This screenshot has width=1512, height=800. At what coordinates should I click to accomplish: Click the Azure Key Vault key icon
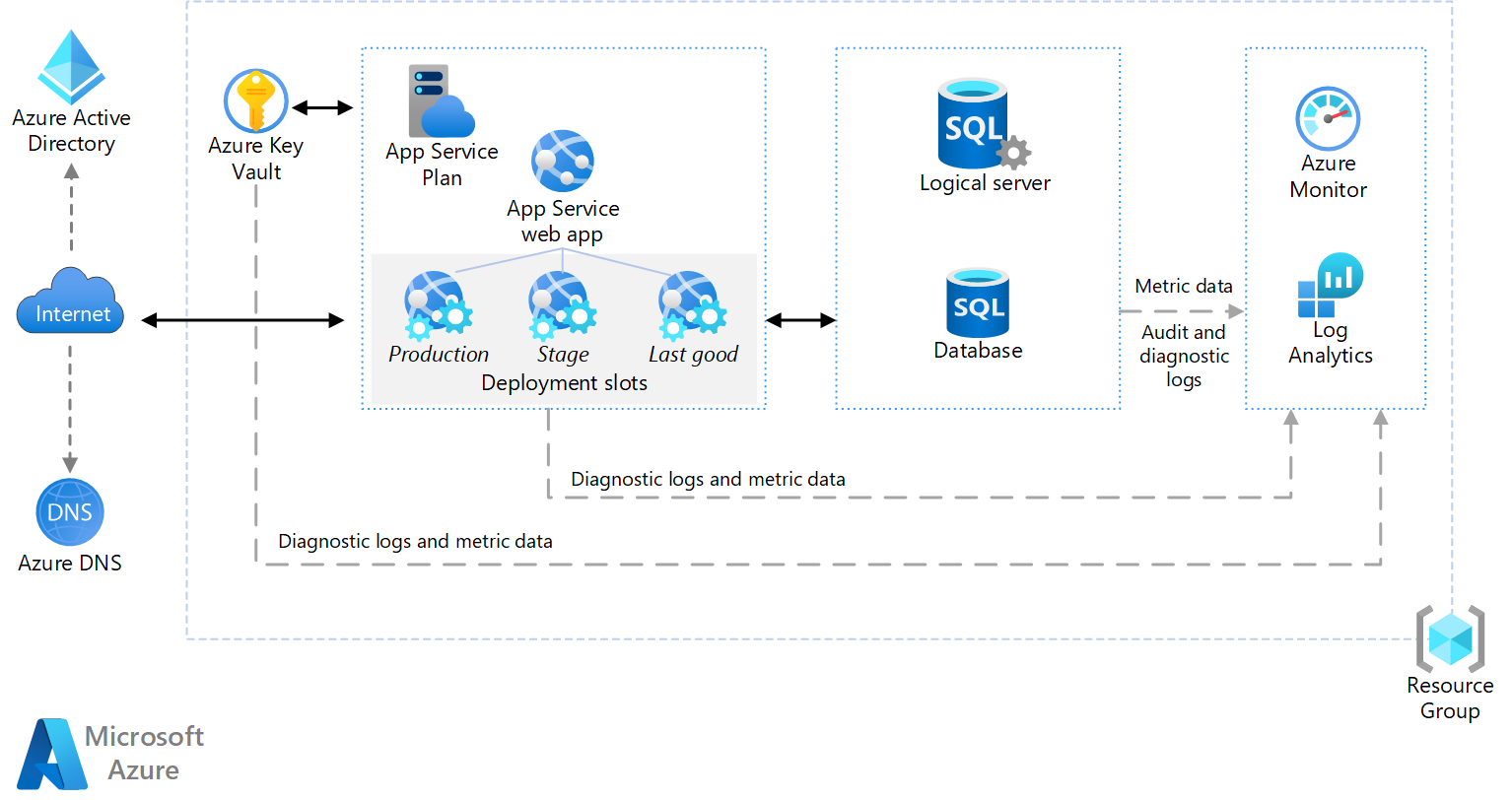[x=255, y=100]
